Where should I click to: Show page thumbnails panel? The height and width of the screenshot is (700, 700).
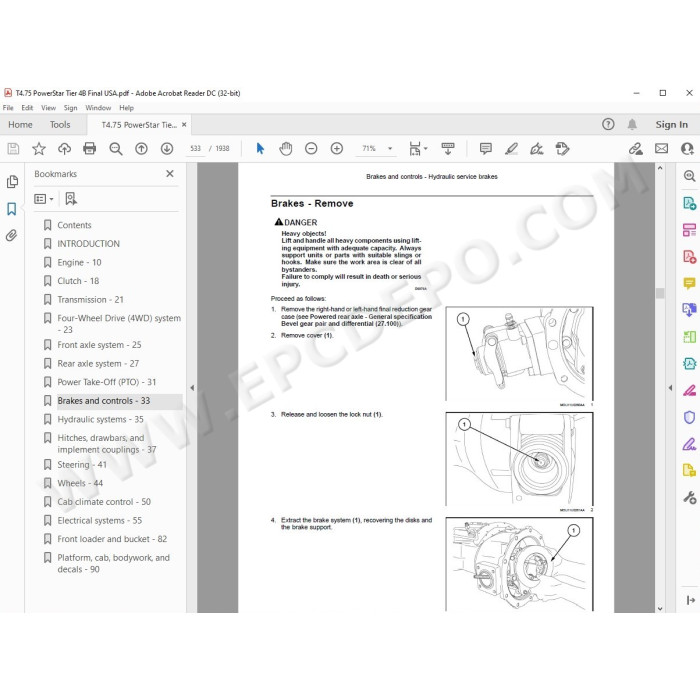(x=12, y=181)
